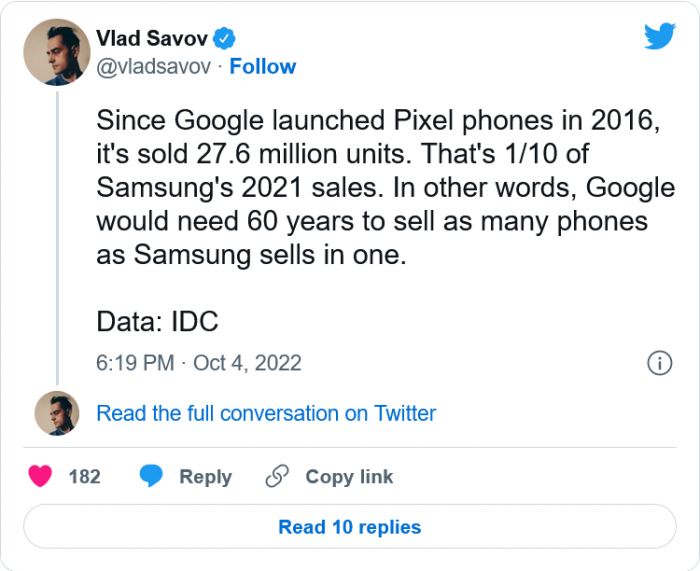
Task: Open the 6:19 PM Oct 4, 2022 timestamp
Action: coord(198,363)
